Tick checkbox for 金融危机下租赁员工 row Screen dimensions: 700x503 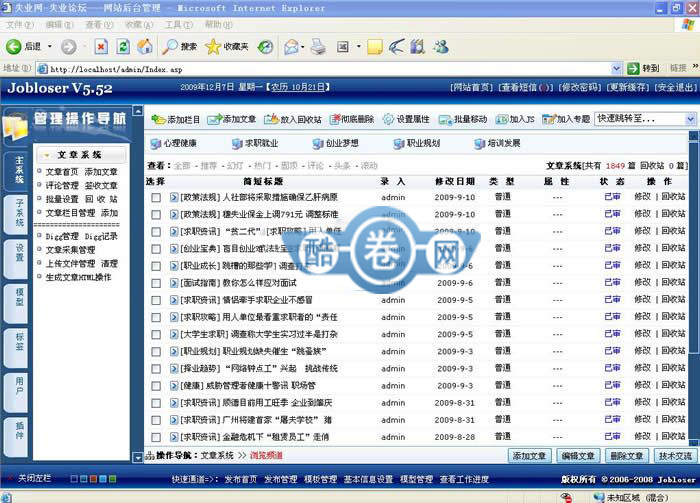point(156,437)
